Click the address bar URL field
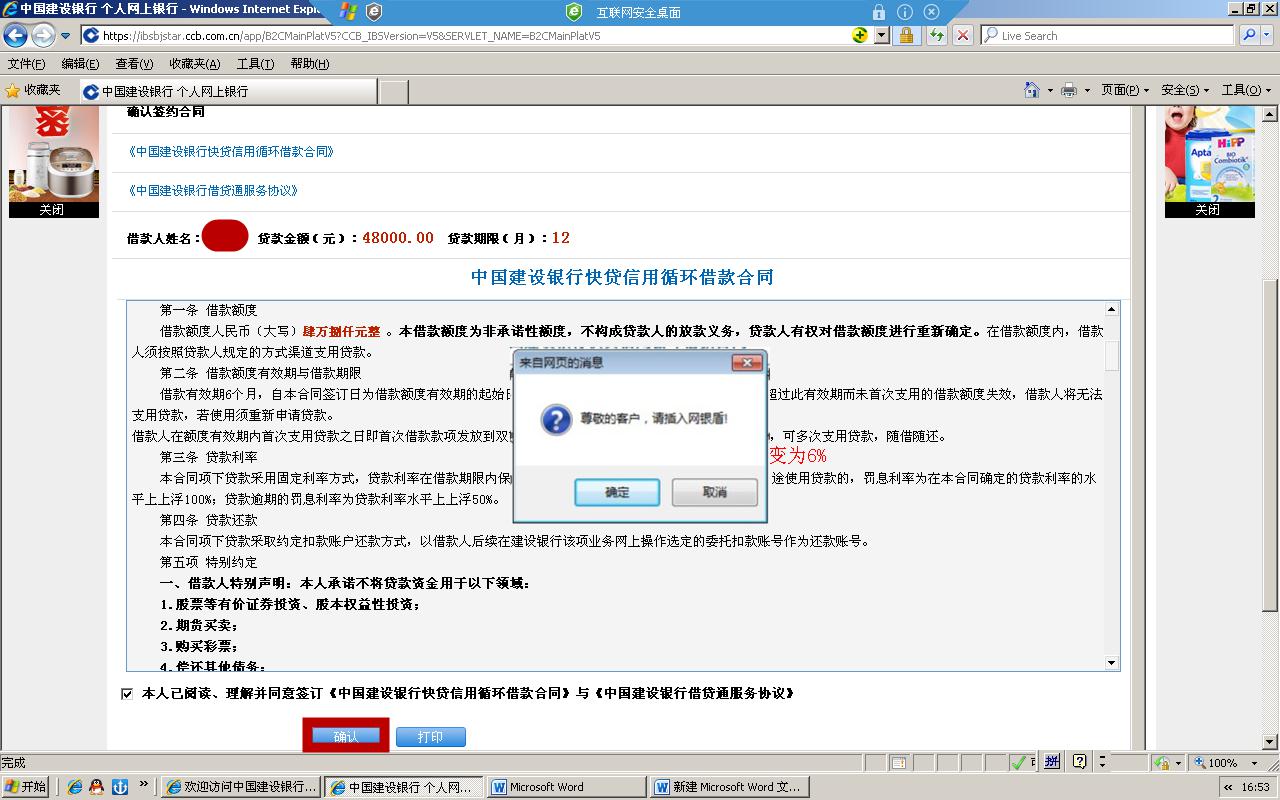Viewport: 1280px width, 800px height. (x=466, y=35)
